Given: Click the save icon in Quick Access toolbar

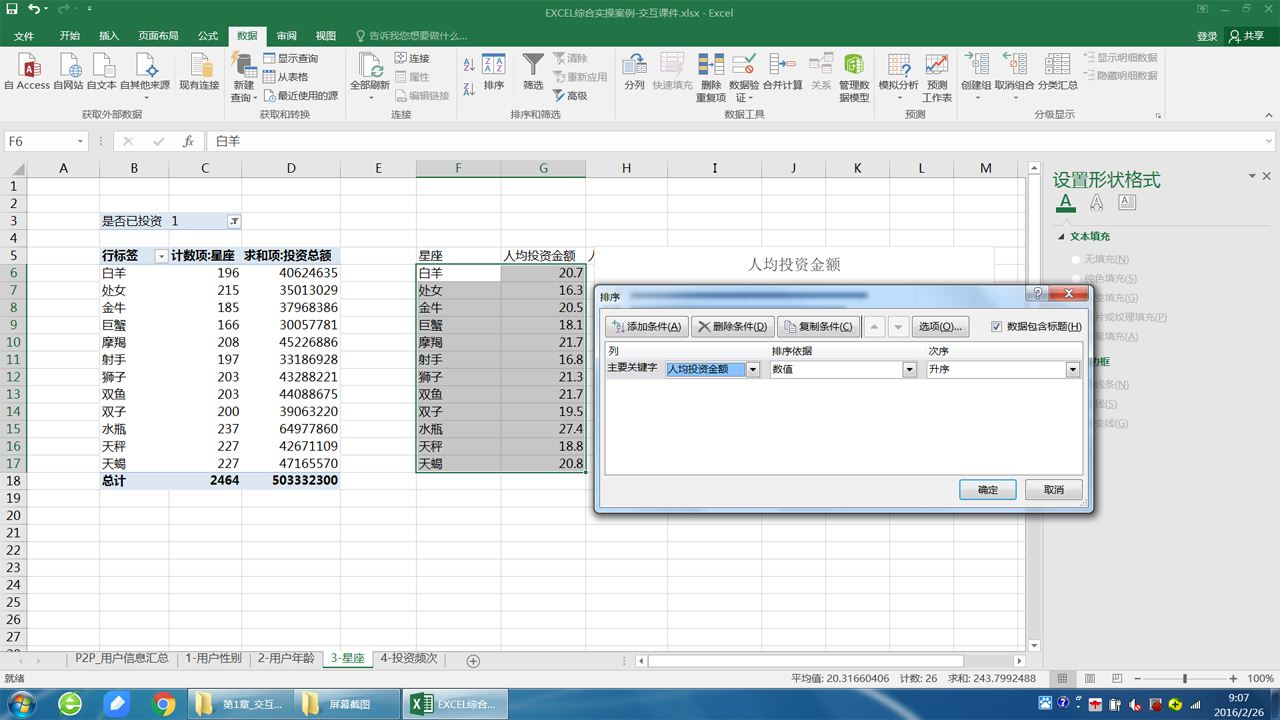Looking at the screenshot, I should pyautogui.click(x=11, y=10).
